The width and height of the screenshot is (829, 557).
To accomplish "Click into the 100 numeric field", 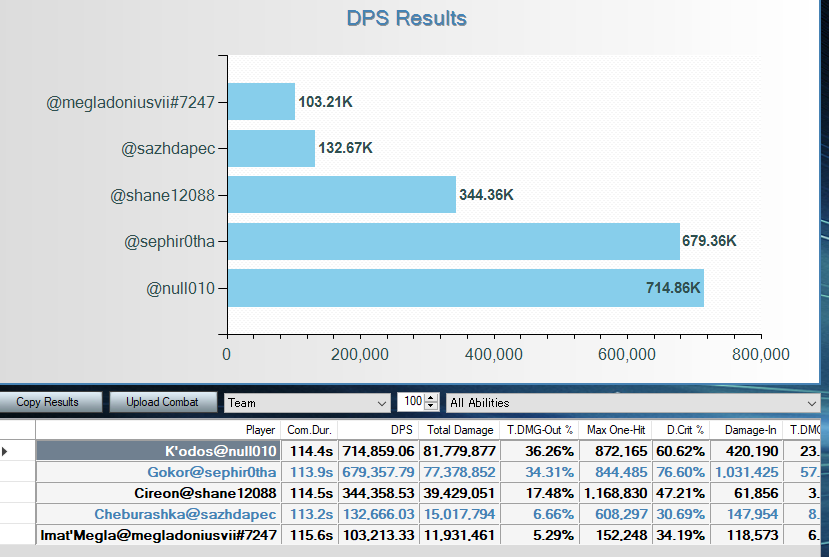I will coord(410,402).
